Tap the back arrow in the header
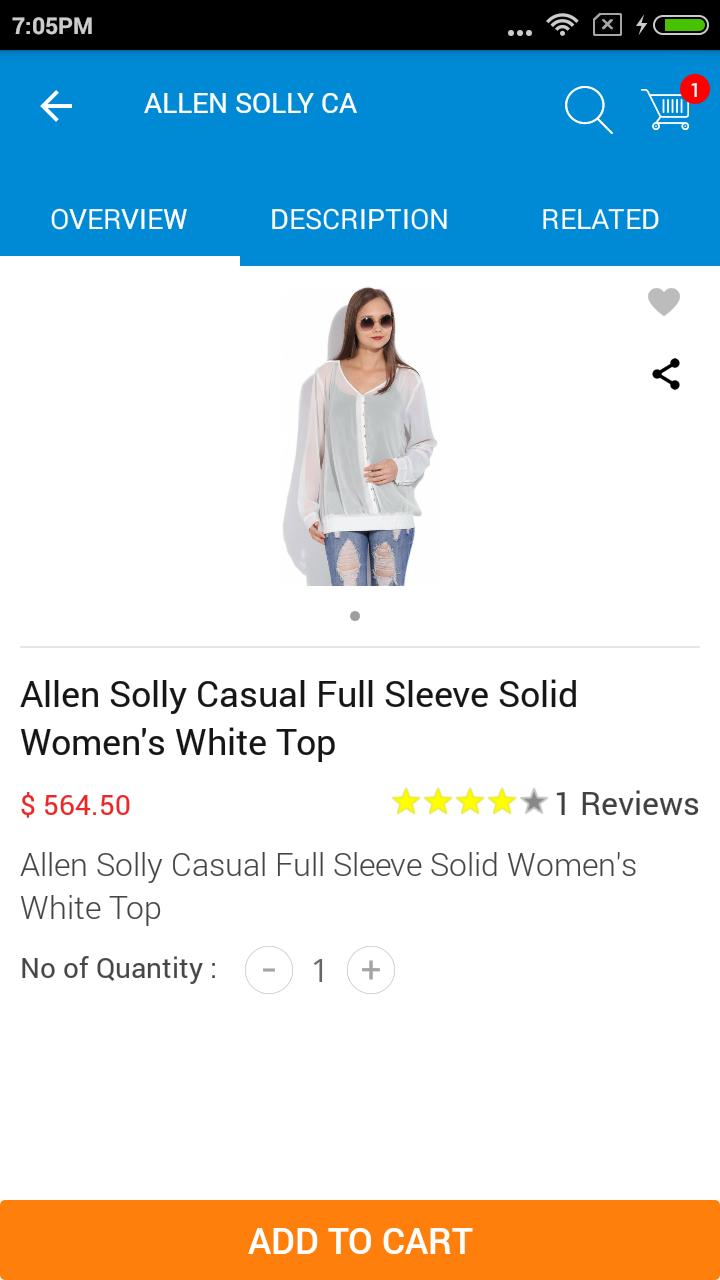Viewport: 720px width, 1280px height. (x=55, y=105)
